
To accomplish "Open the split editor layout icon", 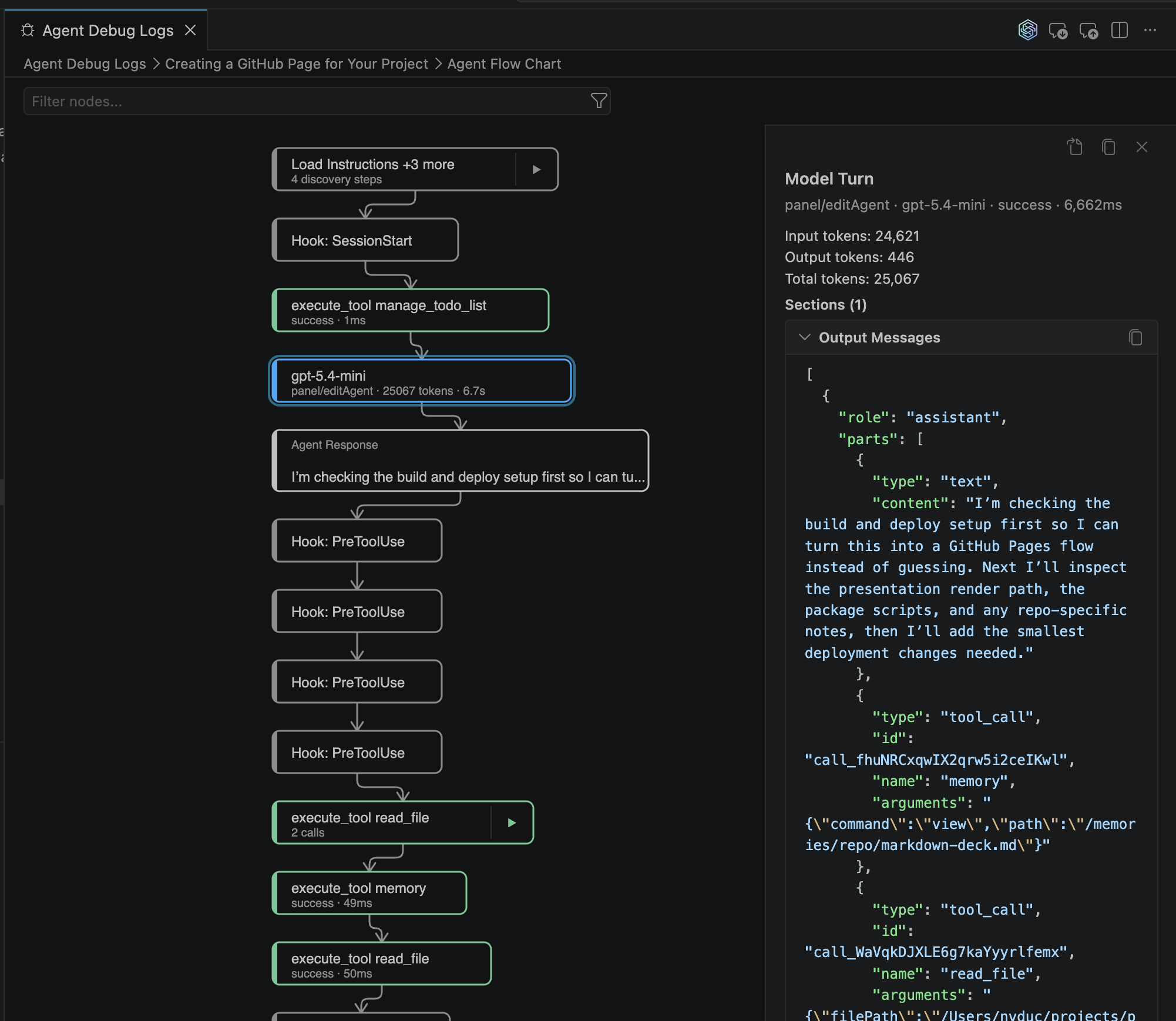I will [1120, 30].
